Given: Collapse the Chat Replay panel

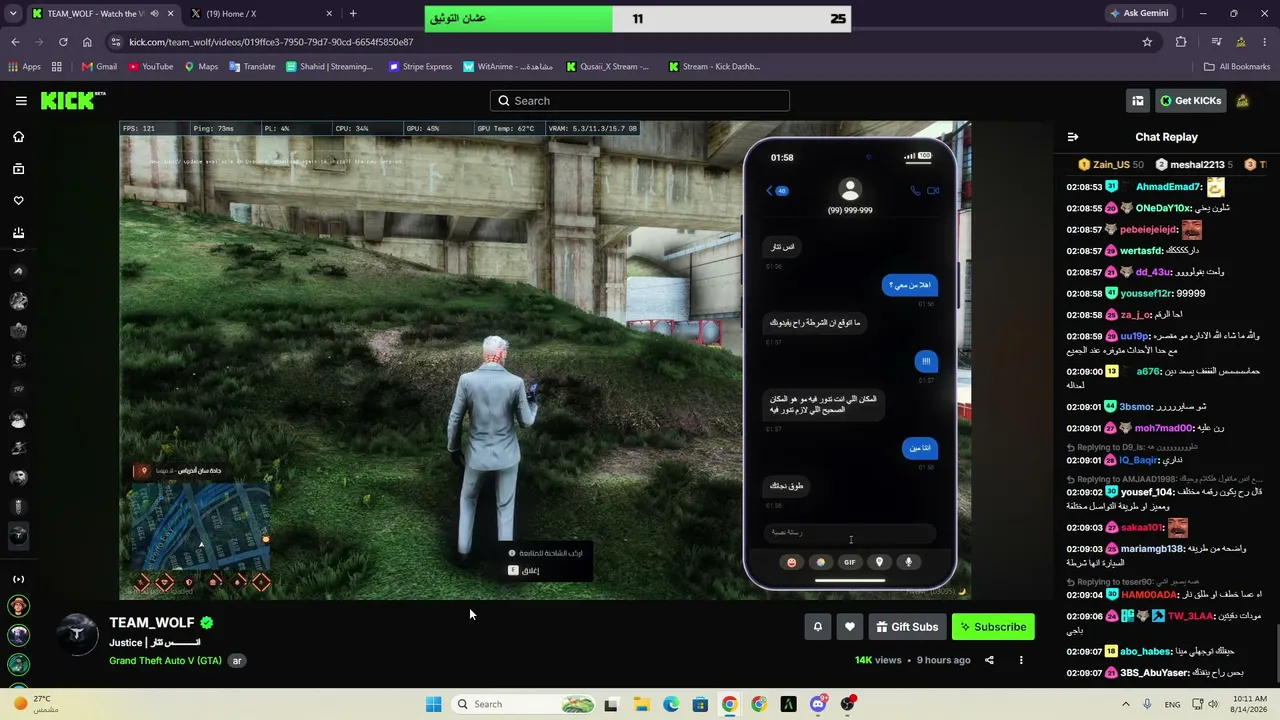Looking at the screenshot, I should click(x=1073, y=137).
